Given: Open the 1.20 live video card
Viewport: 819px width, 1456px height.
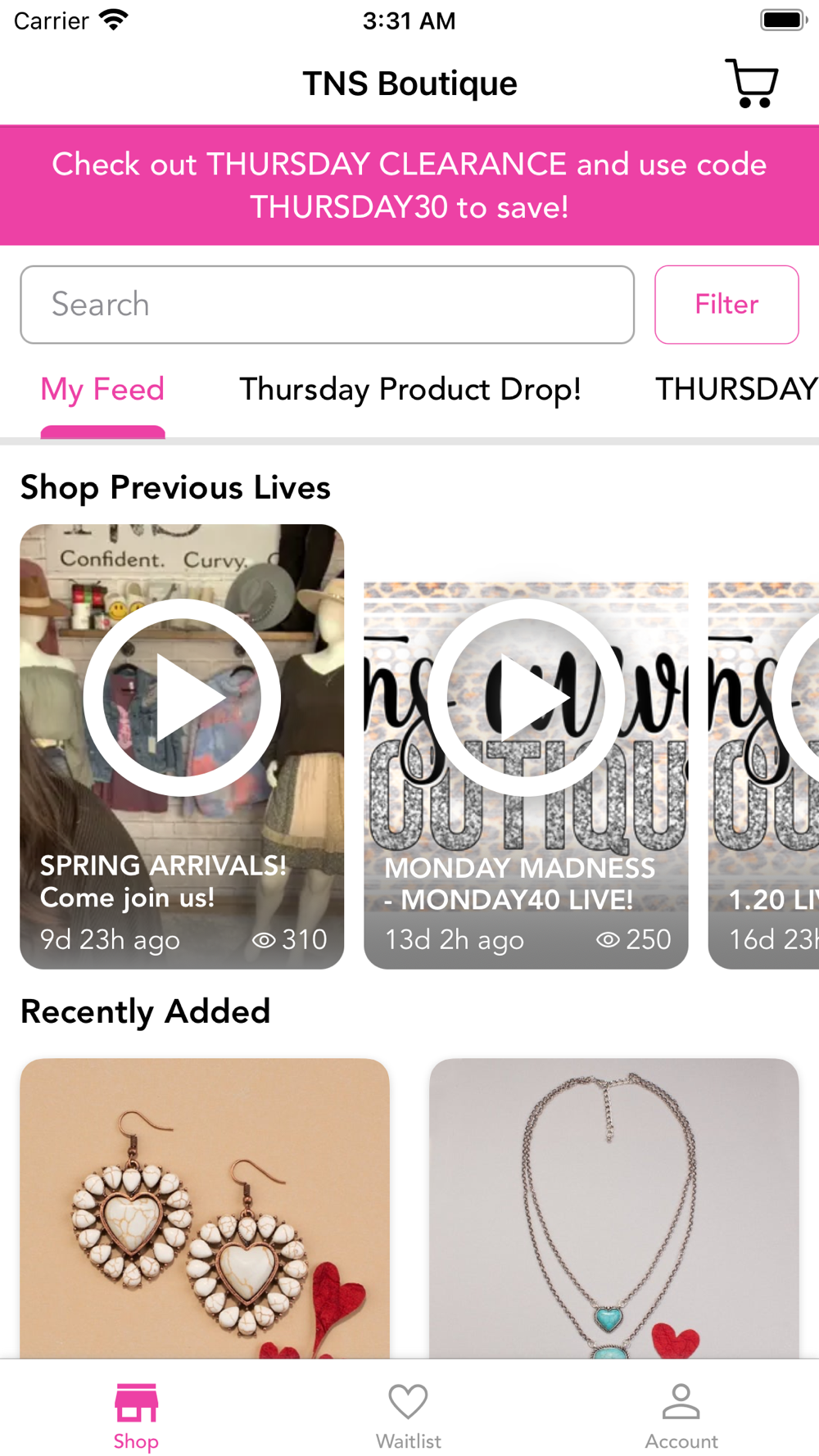Looking at the screenshot, I should click(x=763, y=775).
